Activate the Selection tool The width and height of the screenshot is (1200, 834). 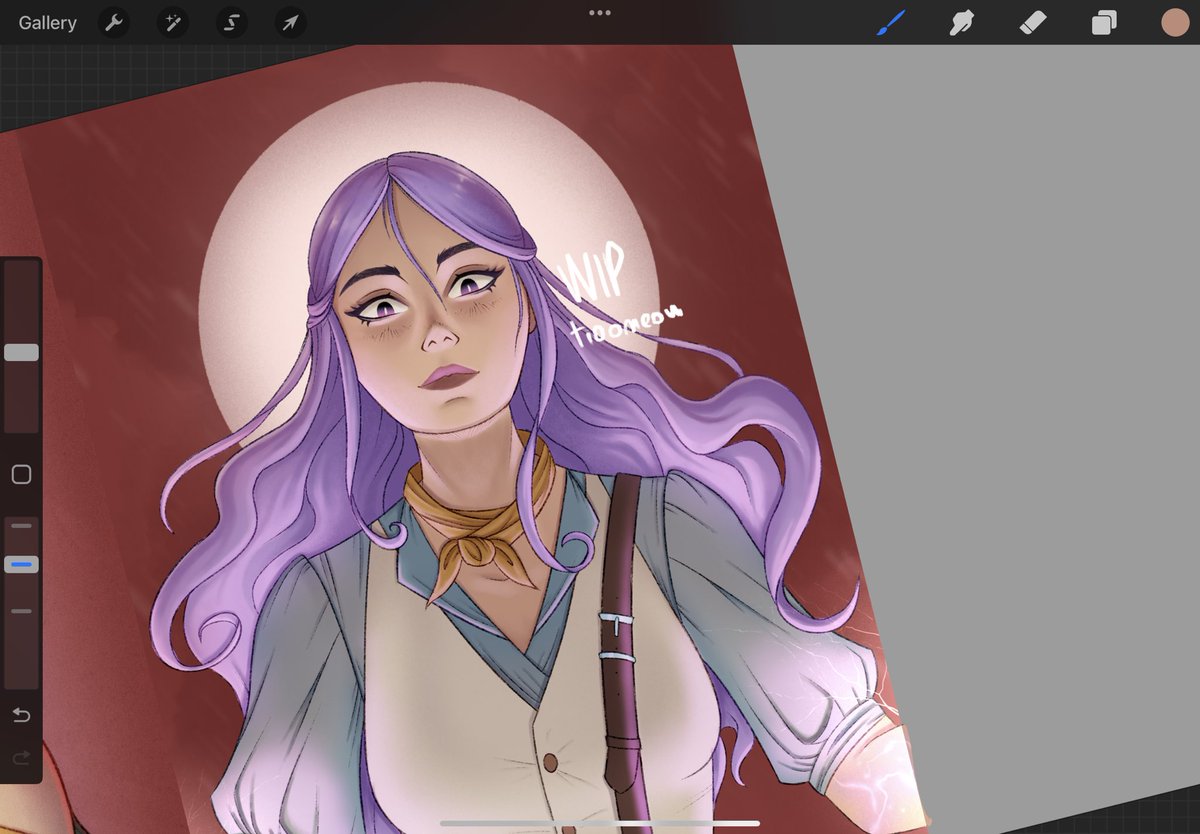click(x=232, y=22)
